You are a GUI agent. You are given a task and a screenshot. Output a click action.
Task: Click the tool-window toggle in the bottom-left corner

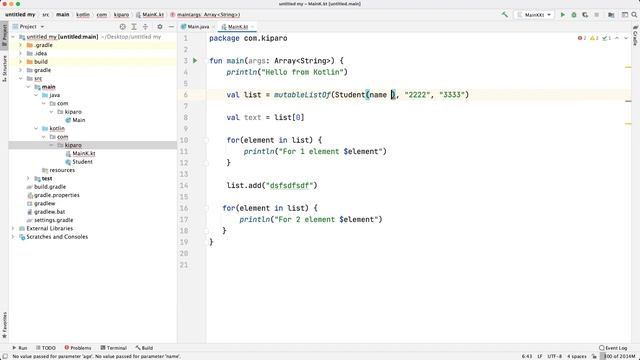pyautogui.click(x=4, y=356)
